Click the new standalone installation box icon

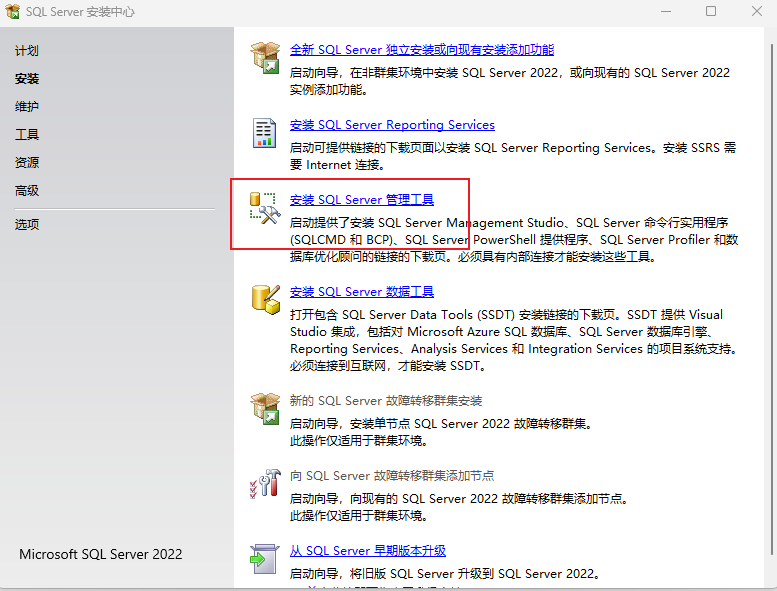[266, 57]
